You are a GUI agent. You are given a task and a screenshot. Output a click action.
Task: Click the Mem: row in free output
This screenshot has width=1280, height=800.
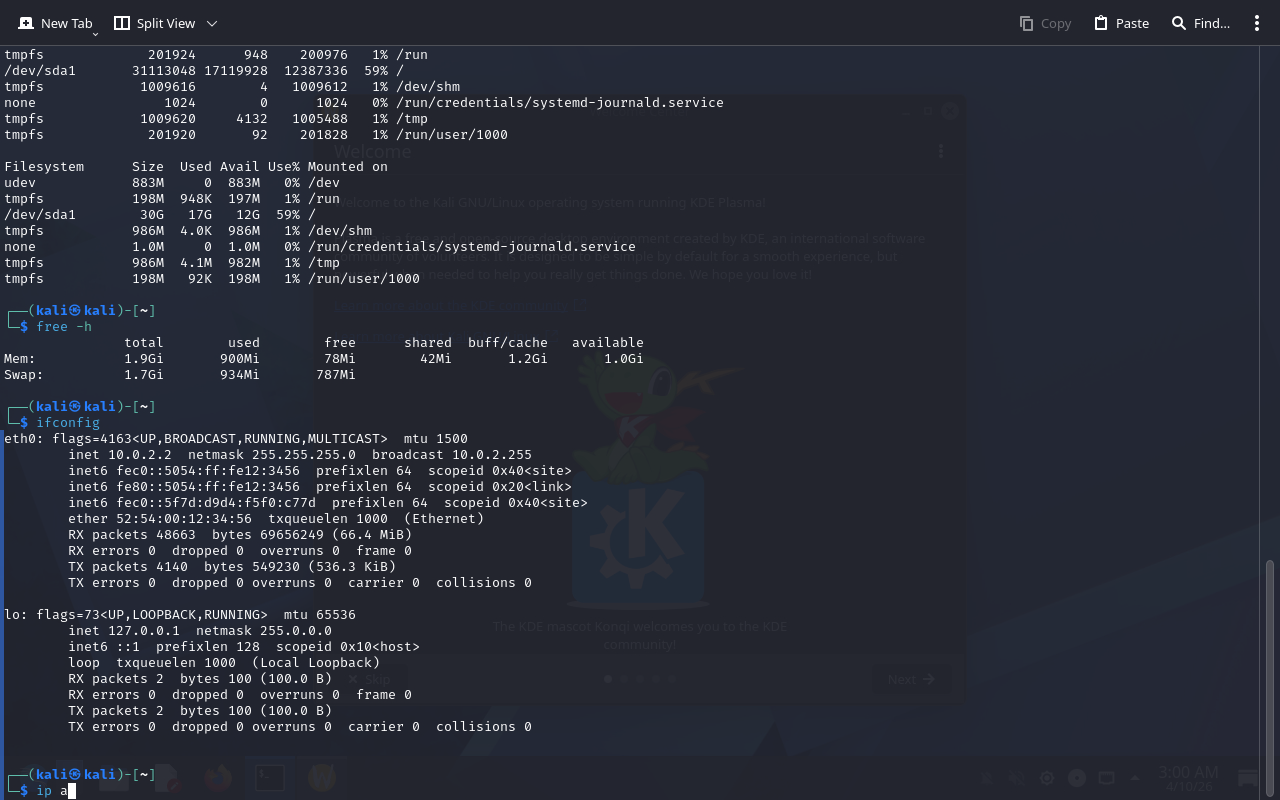click(x=320, y=359)
